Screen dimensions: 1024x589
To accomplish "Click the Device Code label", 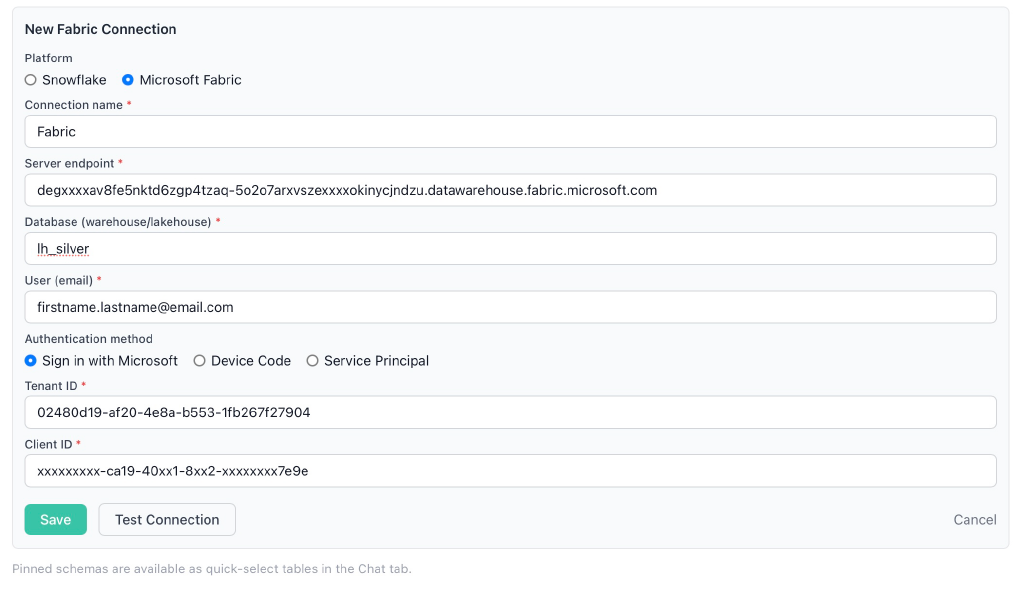I will pyautogui.click(x=251, y=360).
